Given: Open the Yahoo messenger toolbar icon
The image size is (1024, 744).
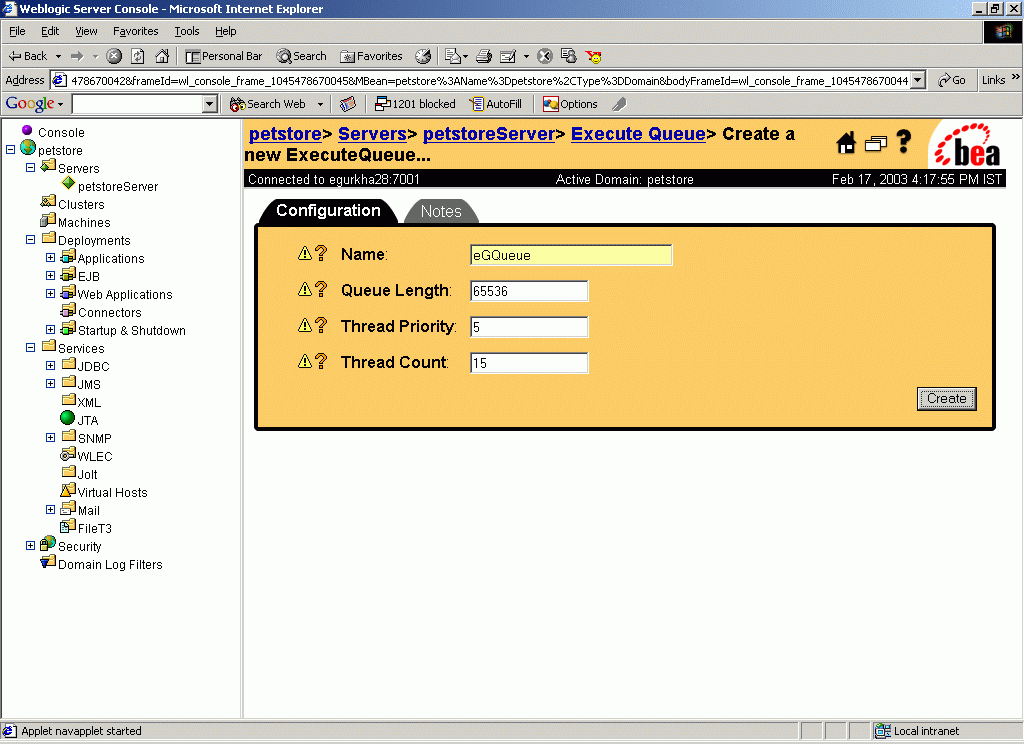Looking at the screenshot, I should [594, 56].
